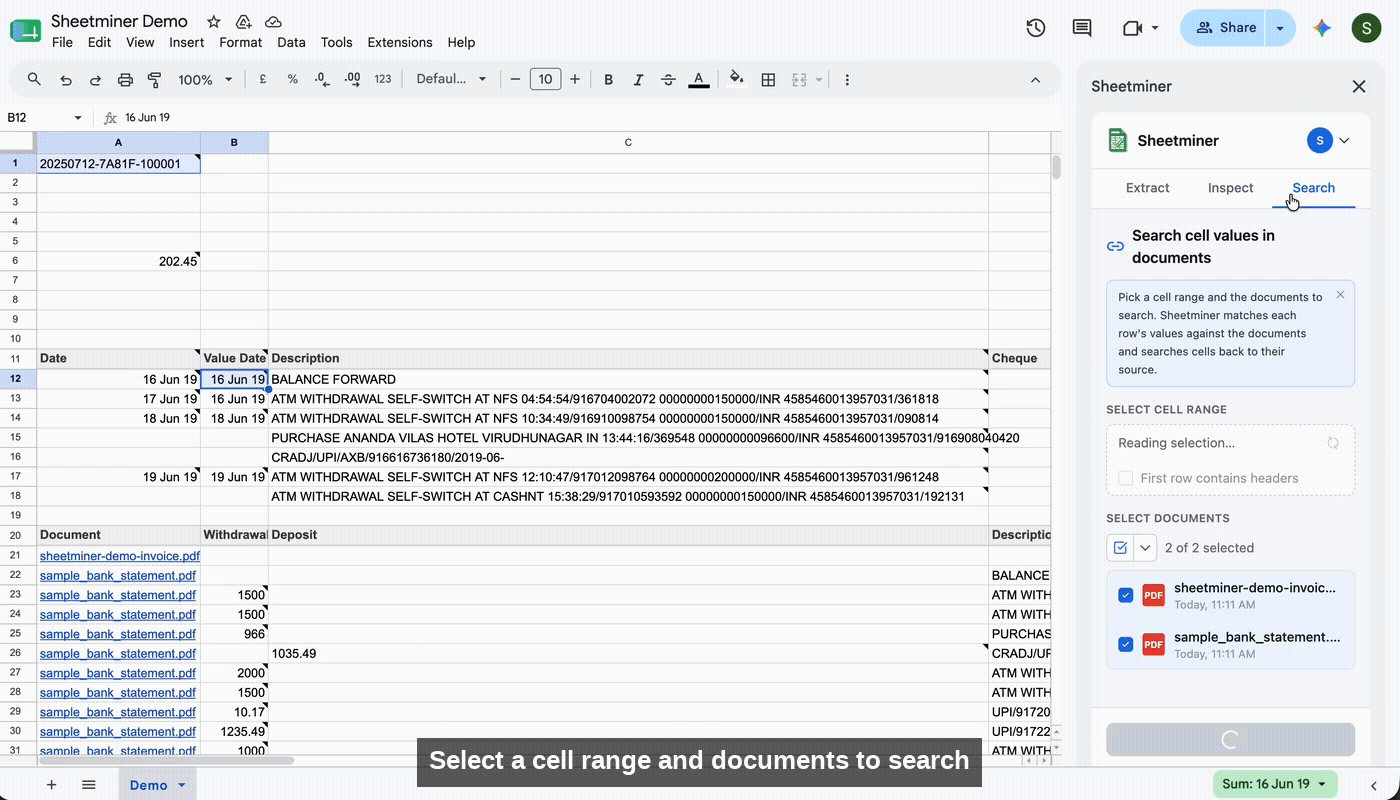Open the all sheets list
The height and width of the screenshot is (800, 1400).
88,785
